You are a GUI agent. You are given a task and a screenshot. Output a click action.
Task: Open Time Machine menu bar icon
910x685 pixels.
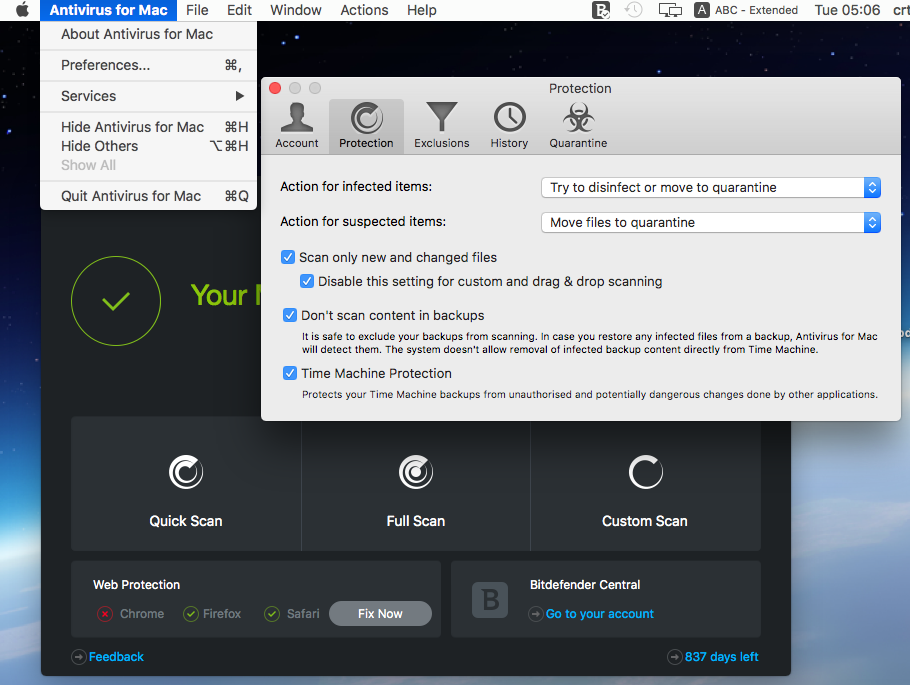point(634,10)
